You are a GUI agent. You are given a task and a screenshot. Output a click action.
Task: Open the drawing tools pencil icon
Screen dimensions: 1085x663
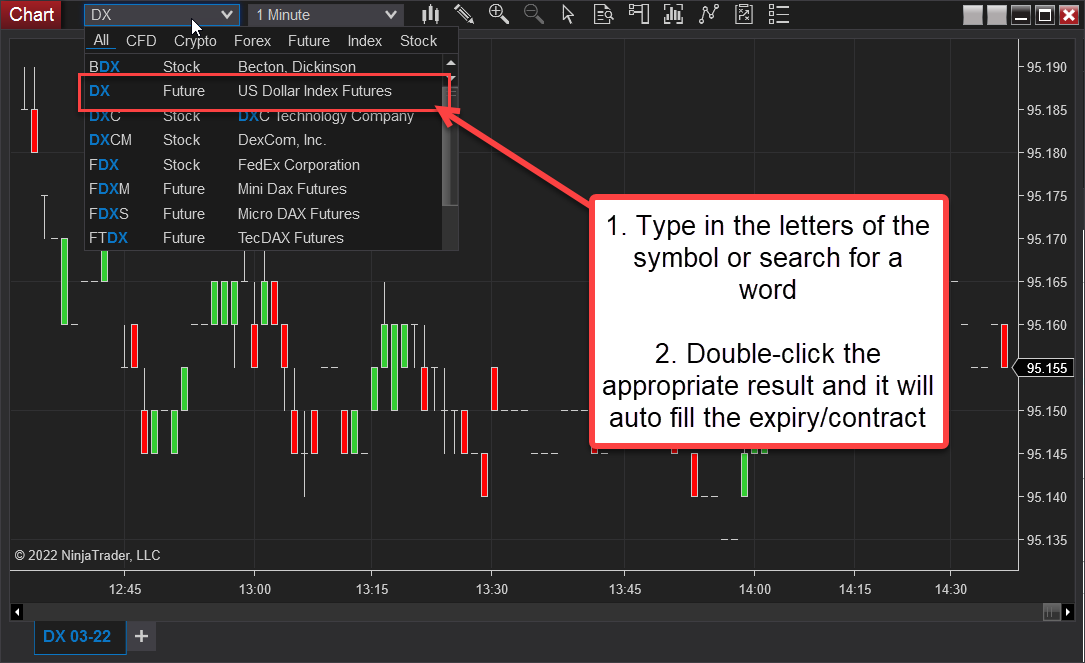(463, 14)
